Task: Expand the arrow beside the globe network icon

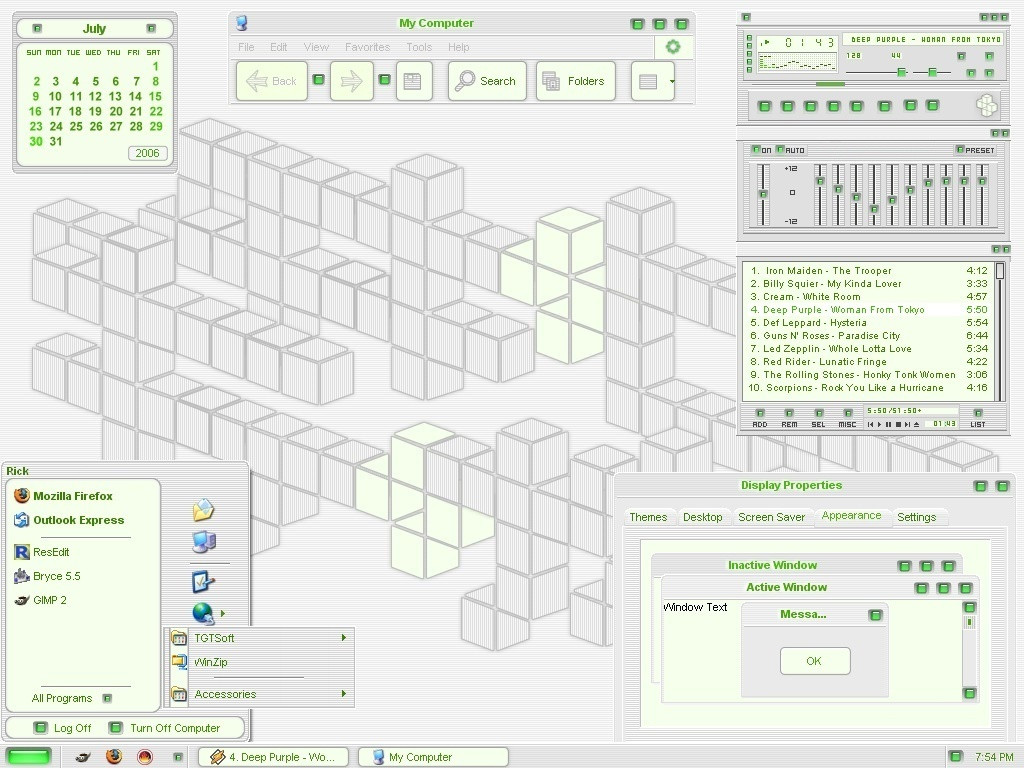Action: (223, 613)
